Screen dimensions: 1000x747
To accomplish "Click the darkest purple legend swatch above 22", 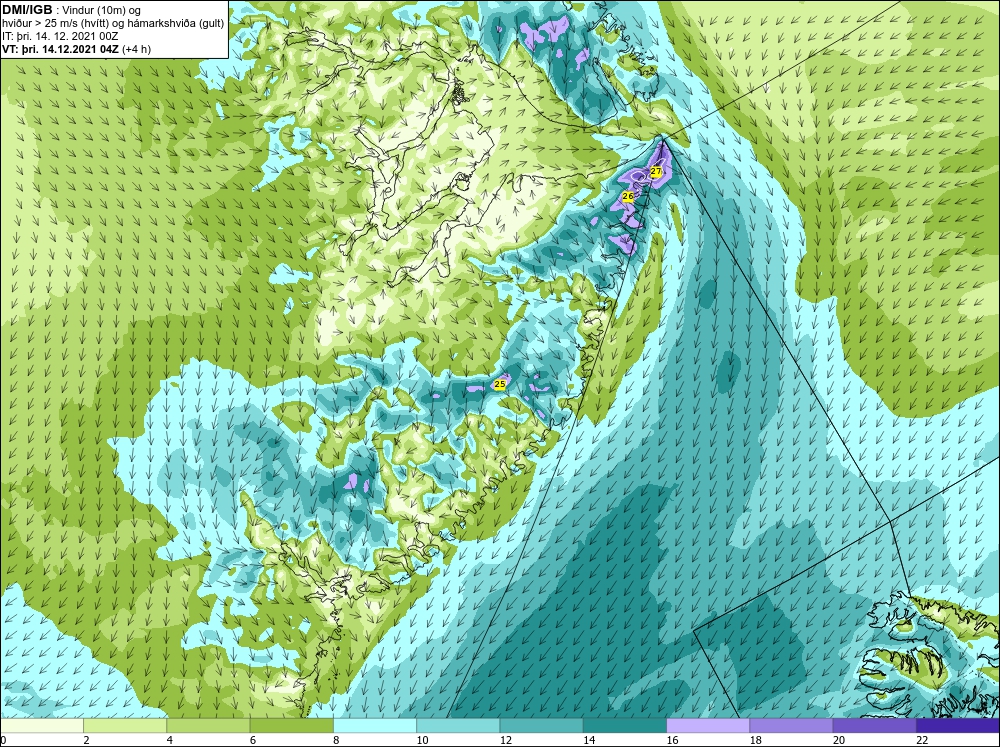I will [958, 726].
